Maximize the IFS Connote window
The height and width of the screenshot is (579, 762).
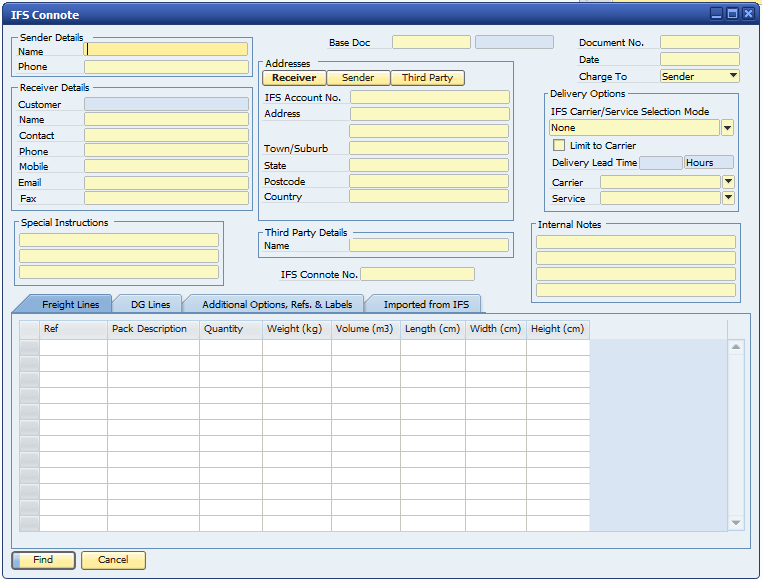click(x=732, y=14)
